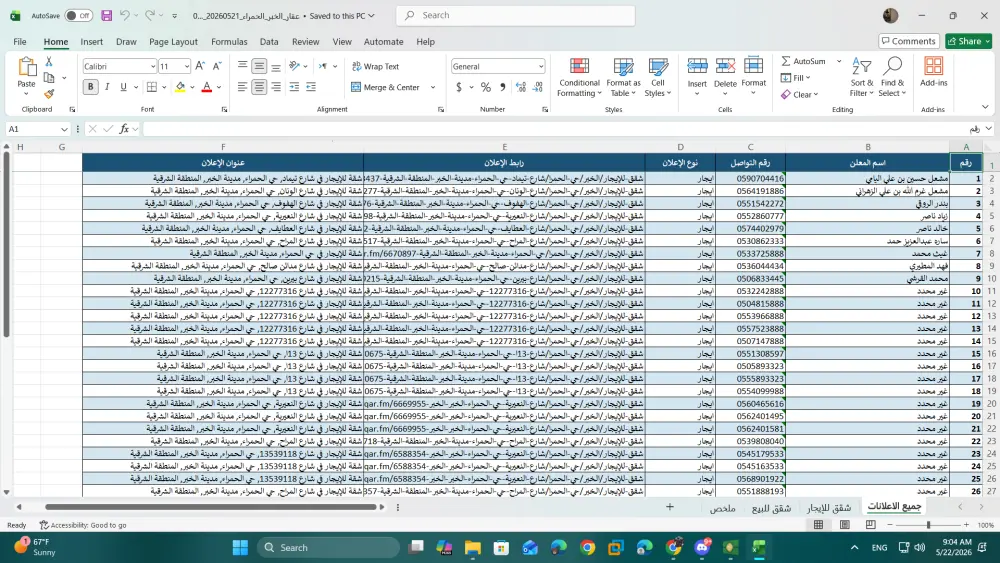Switch to Page Layout view in status bar
Screen dimensions: 1000x563
pos(845,525)
